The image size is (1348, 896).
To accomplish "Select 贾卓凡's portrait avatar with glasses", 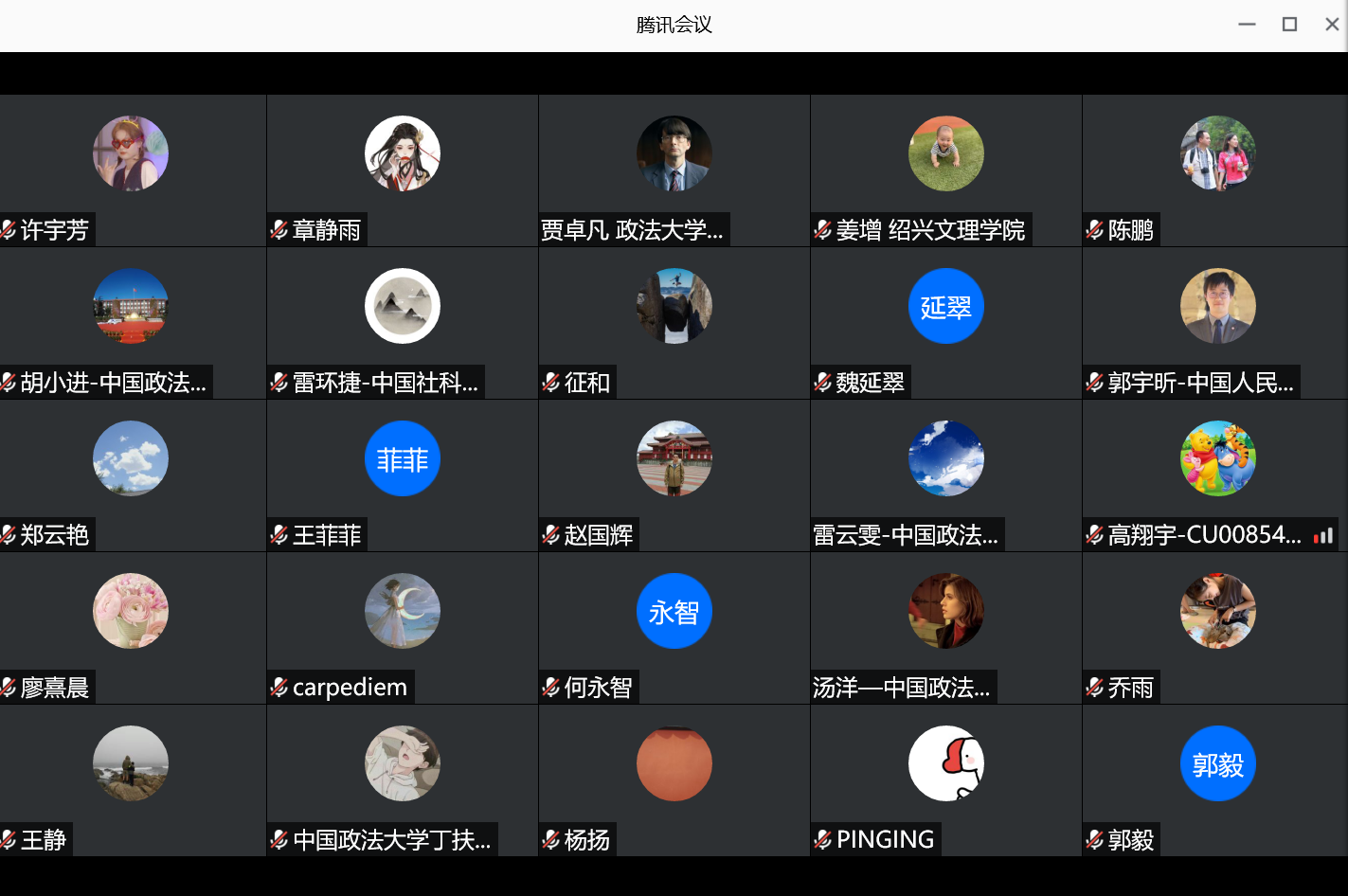I will pos(674,153).
